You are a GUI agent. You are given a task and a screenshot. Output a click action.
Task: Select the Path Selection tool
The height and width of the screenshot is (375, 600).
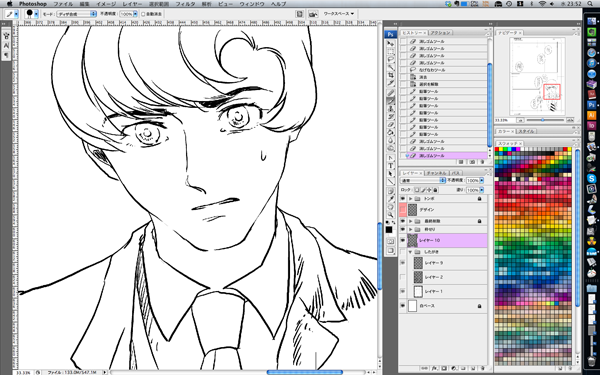390,173
